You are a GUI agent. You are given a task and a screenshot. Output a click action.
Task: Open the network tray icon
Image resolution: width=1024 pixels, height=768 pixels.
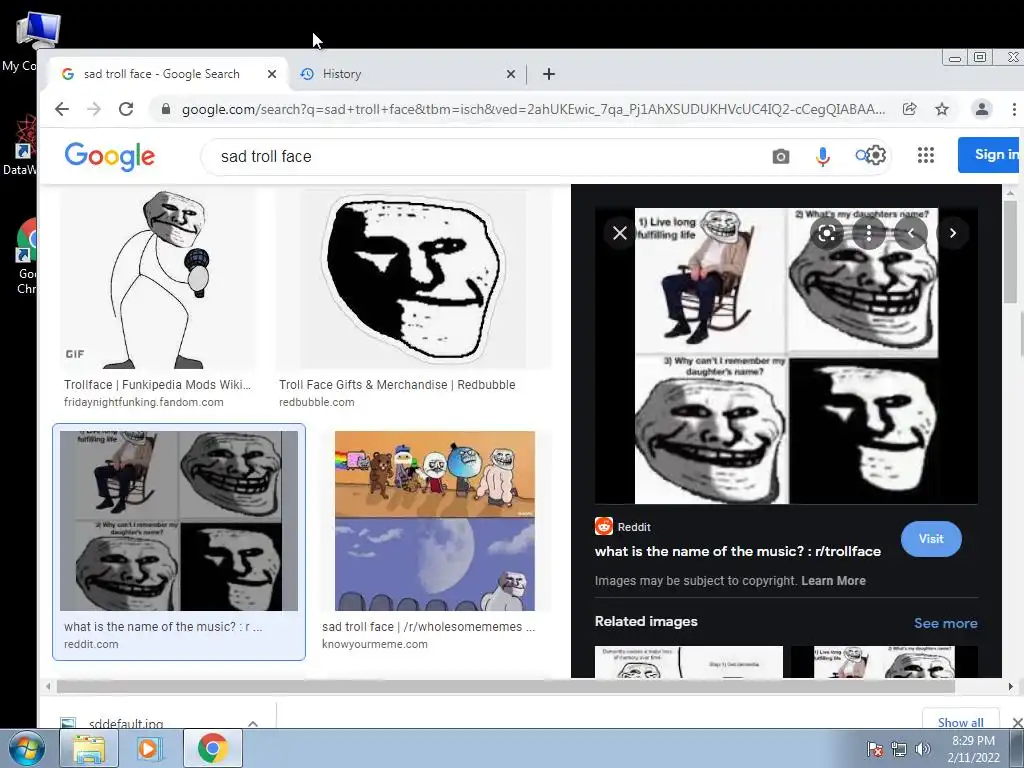(x=899, y=750)
